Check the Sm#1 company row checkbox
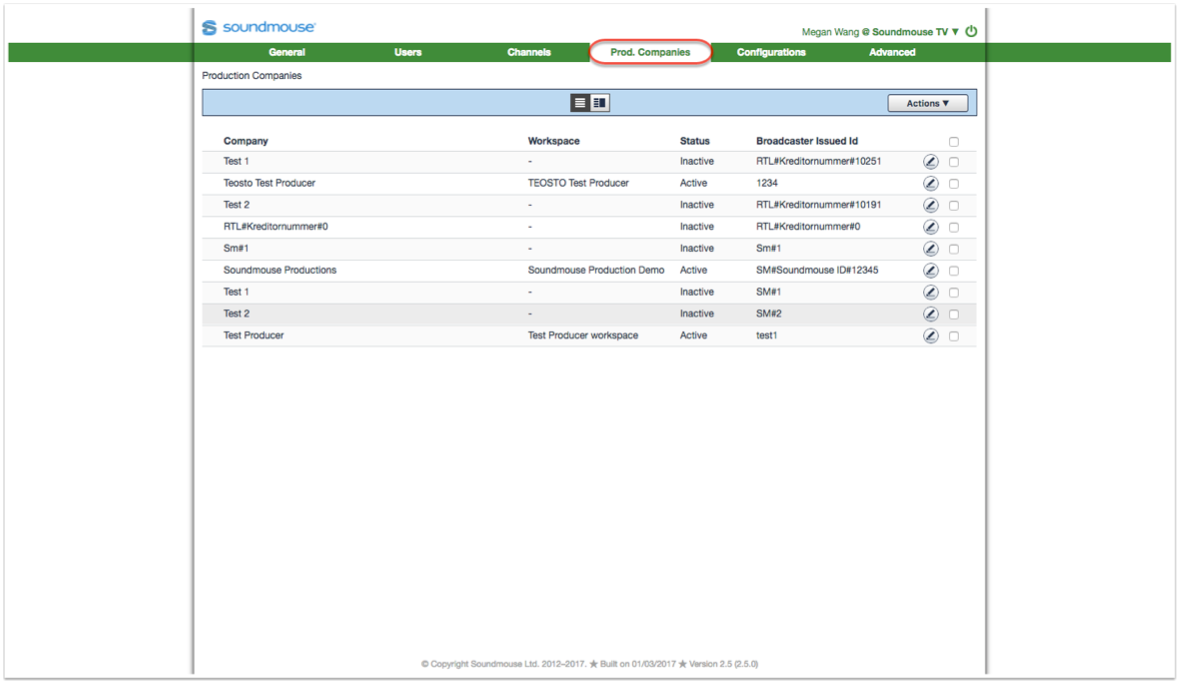The height and width of the screenshot is (681, 1178). (x=953, y=249)
